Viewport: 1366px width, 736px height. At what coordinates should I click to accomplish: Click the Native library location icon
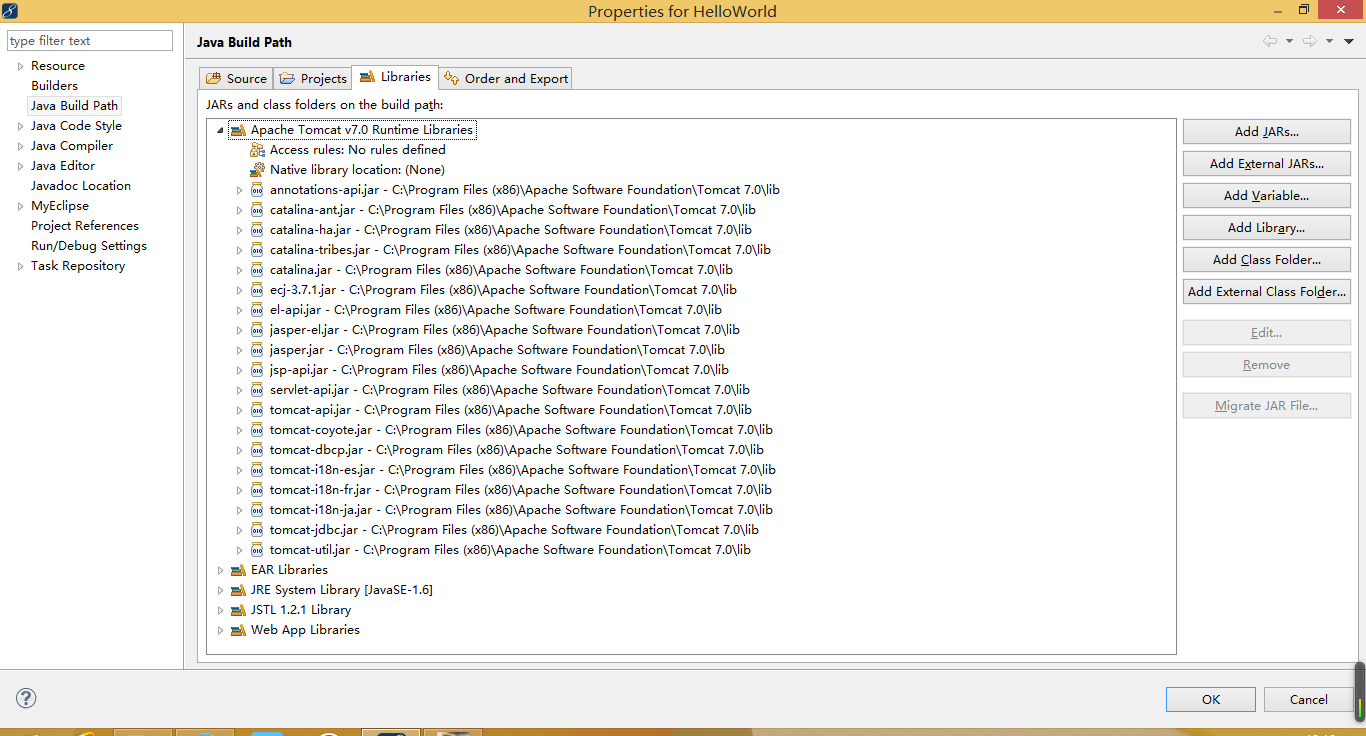(x=257, y=170)
